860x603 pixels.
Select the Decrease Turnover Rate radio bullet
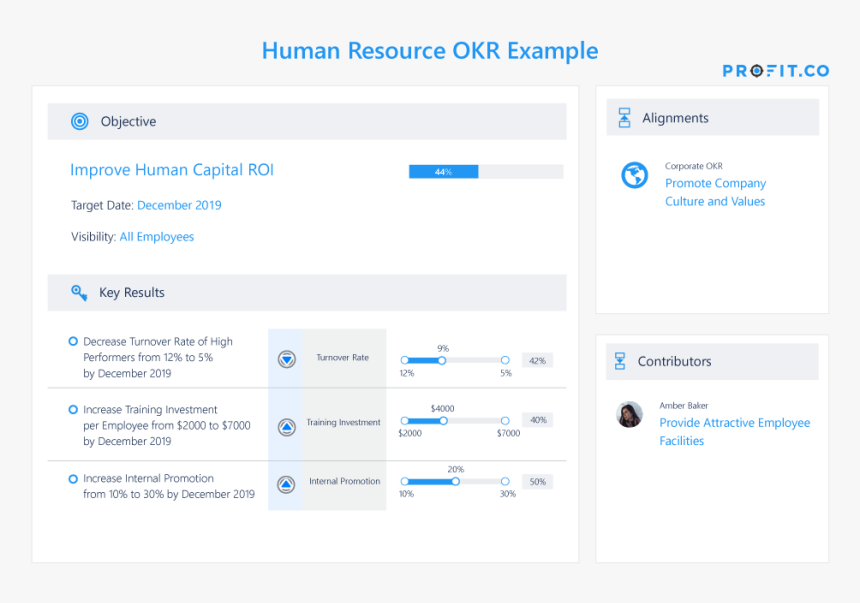tap(73, 342)
